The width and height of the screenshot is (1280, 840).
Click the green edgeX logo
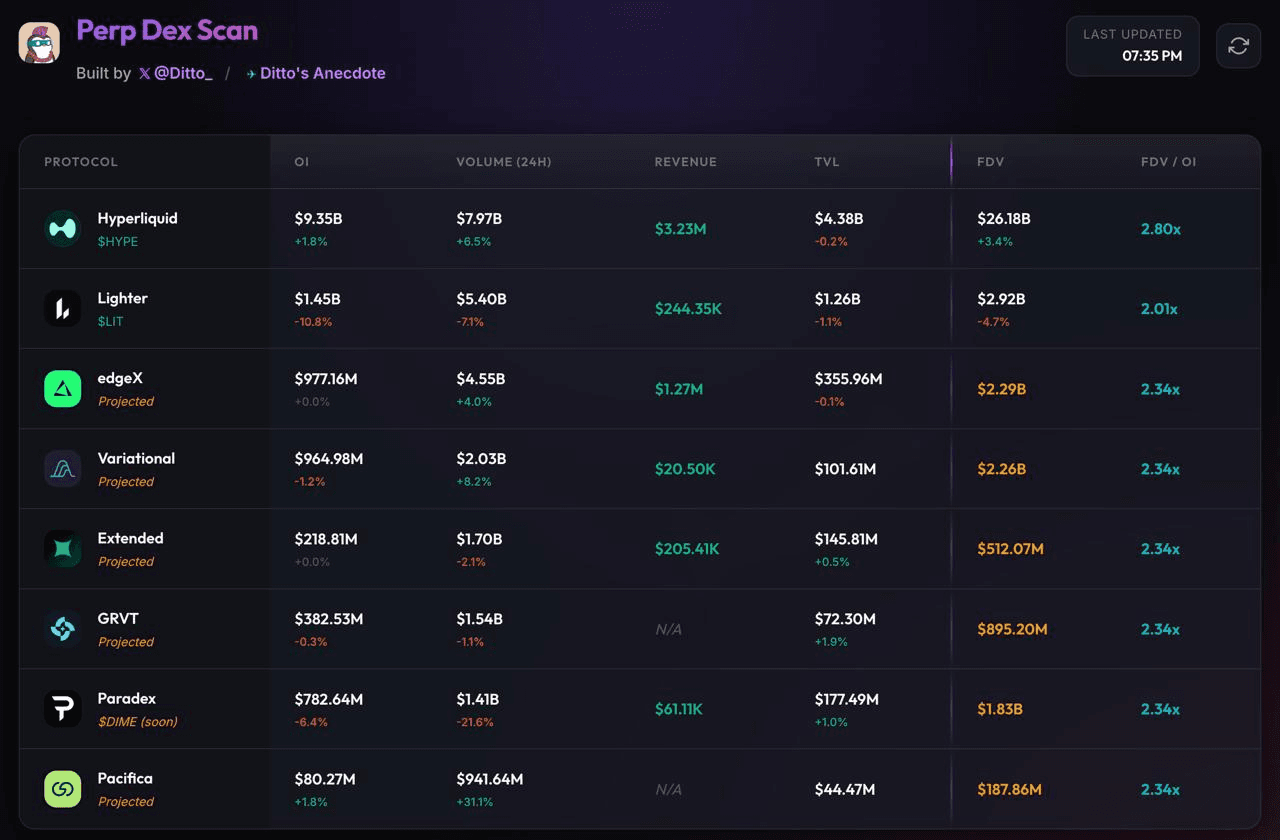pos(62,389)
